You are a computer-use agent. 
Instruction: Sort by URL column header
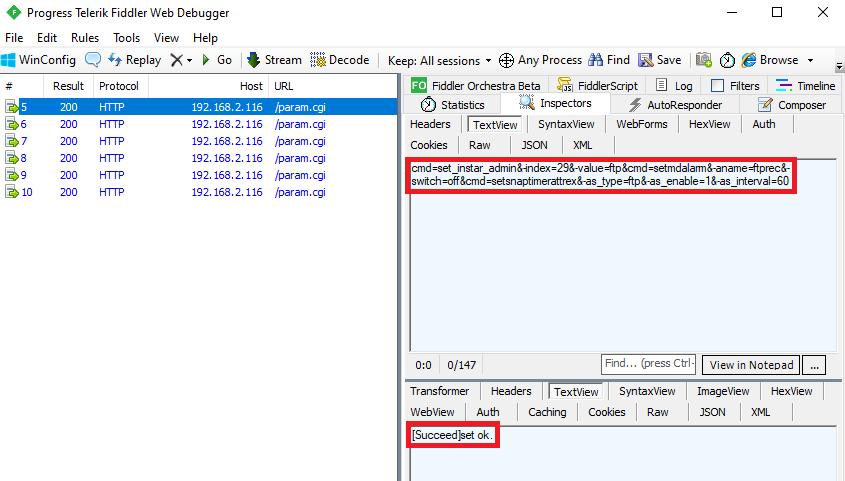point(333,86)
